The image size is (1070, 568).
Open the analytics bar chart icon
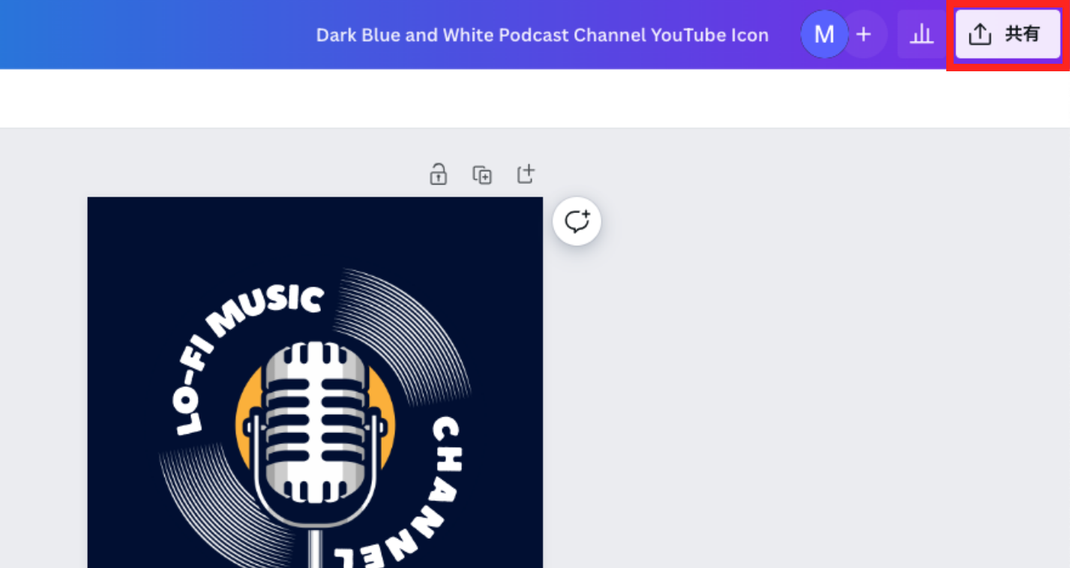[921, 34]
